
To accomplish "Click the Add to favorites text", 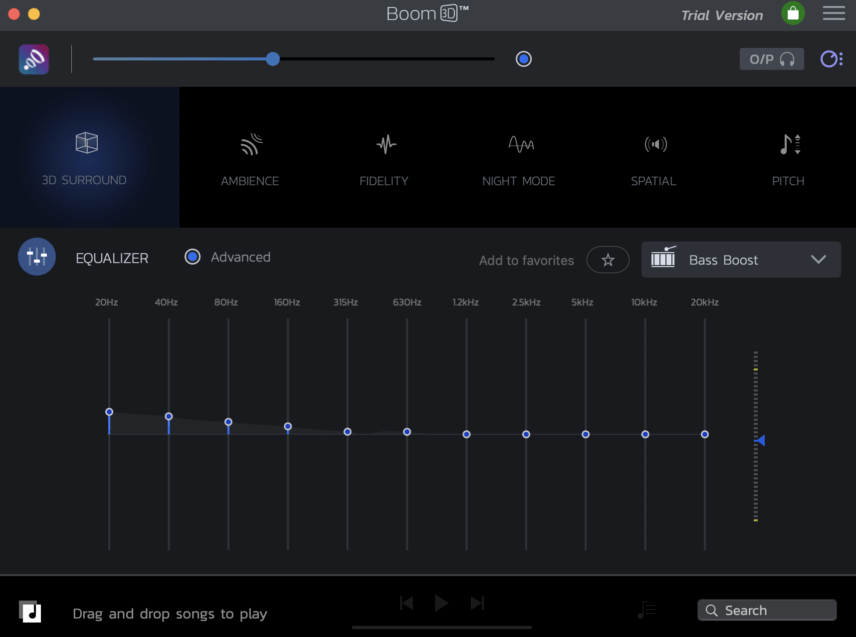I will click(526, 260).
